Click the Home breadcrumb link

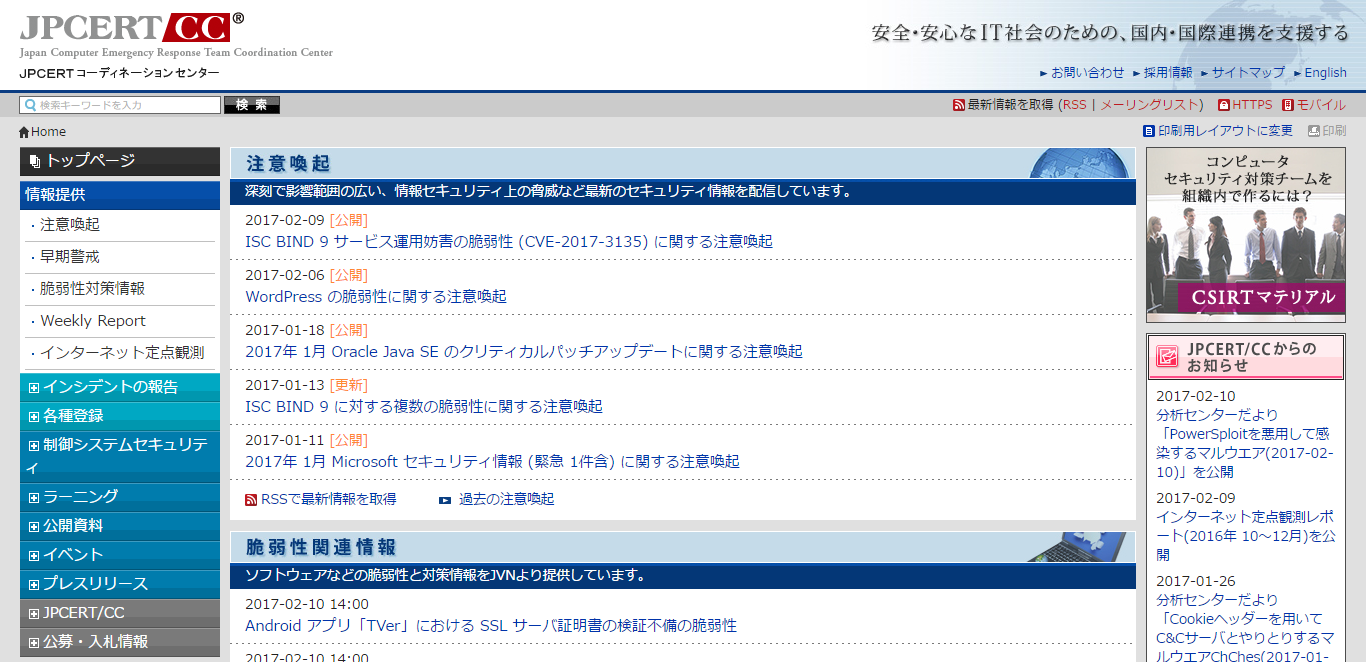48,132
